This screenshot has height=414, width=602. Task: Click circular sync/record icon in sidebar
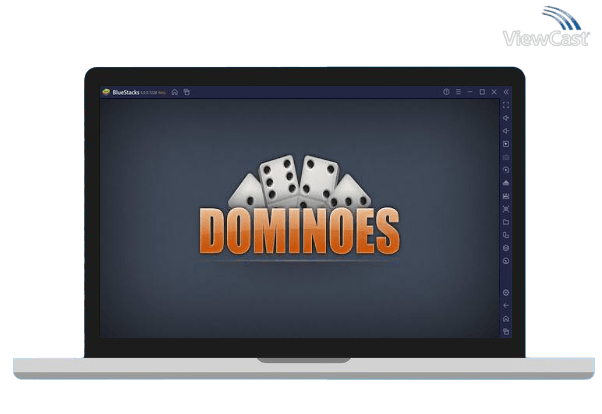click(x=506, y=170)
